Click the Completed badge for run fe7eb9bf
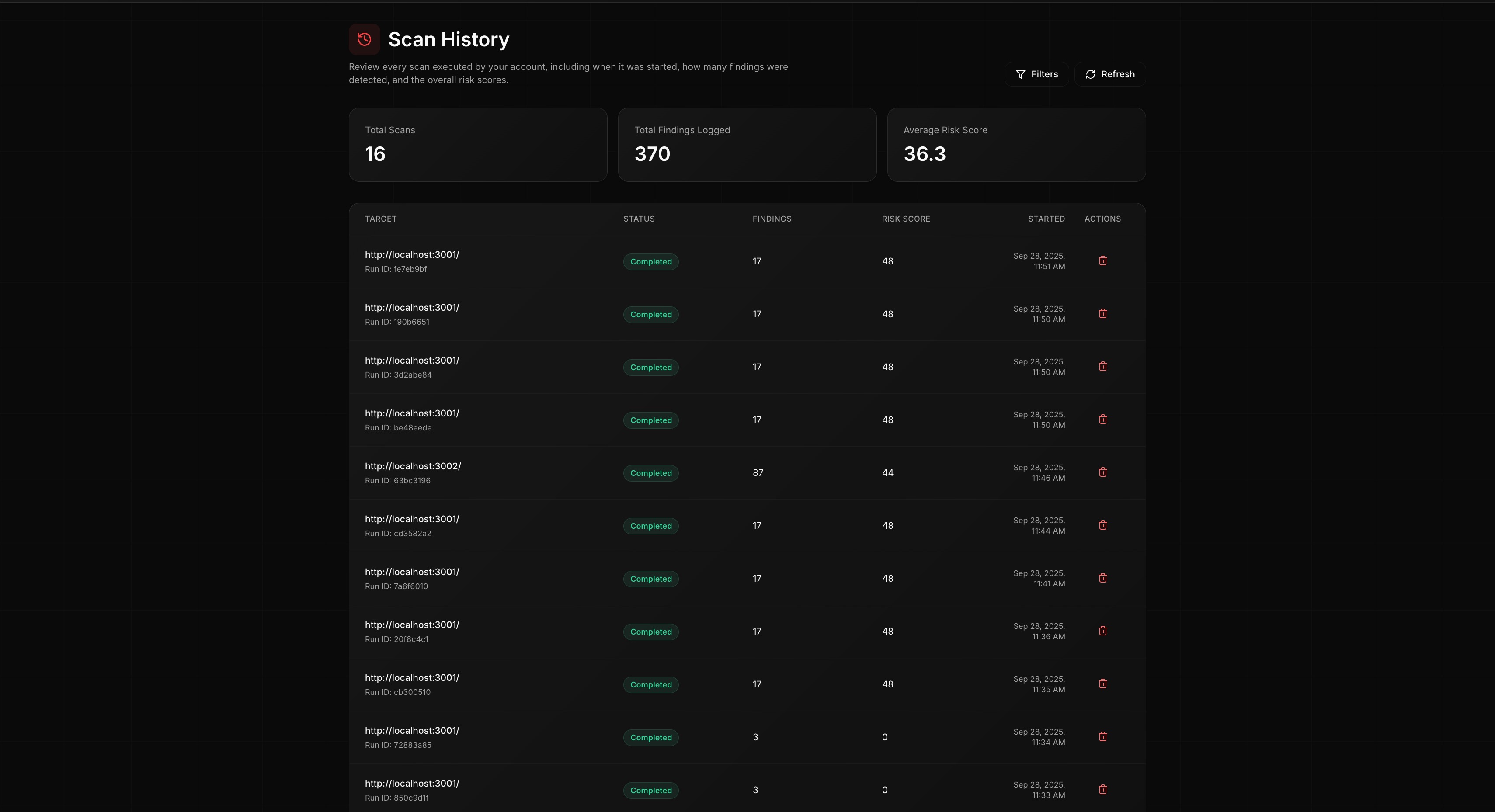 tap(650, 262)
